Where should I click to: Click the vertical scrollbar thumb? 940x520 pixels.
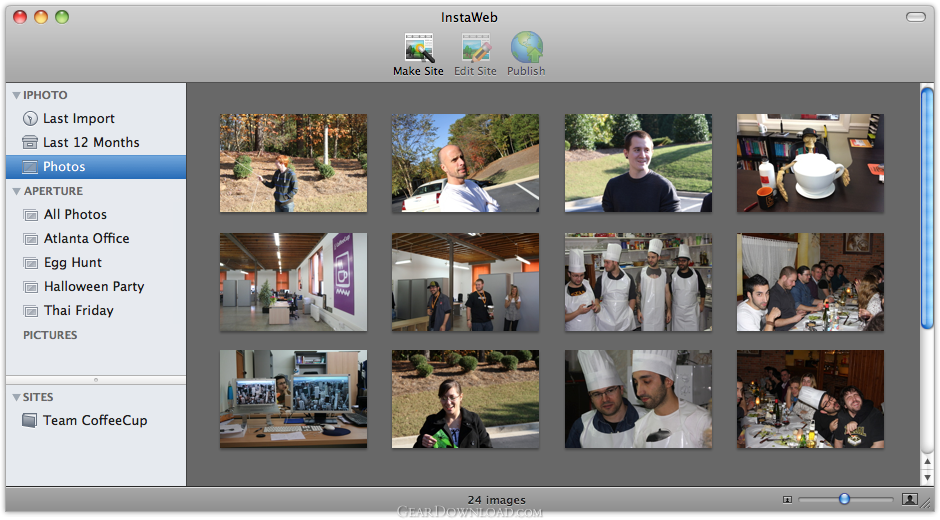click(x=927, y=208)
